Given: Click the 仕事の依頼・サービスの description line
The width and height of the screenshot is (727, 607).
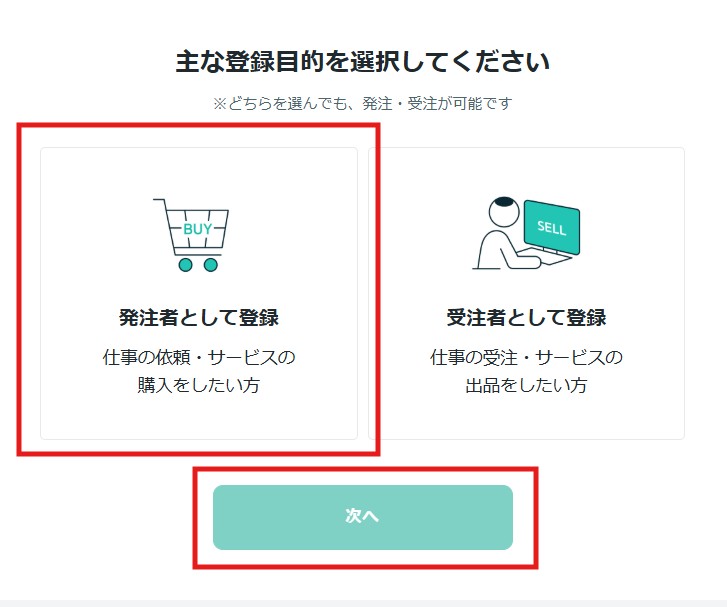Looking at the screenshot, I should 199,357.
